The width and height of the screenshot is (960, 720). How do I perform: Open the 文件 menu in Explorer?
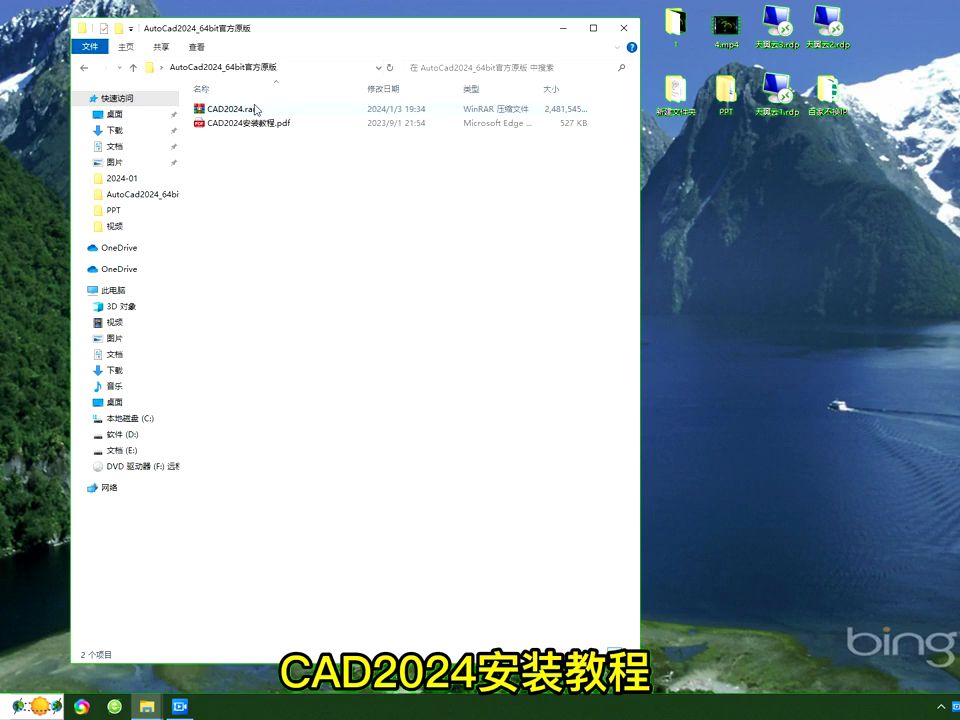pos(89,46)
